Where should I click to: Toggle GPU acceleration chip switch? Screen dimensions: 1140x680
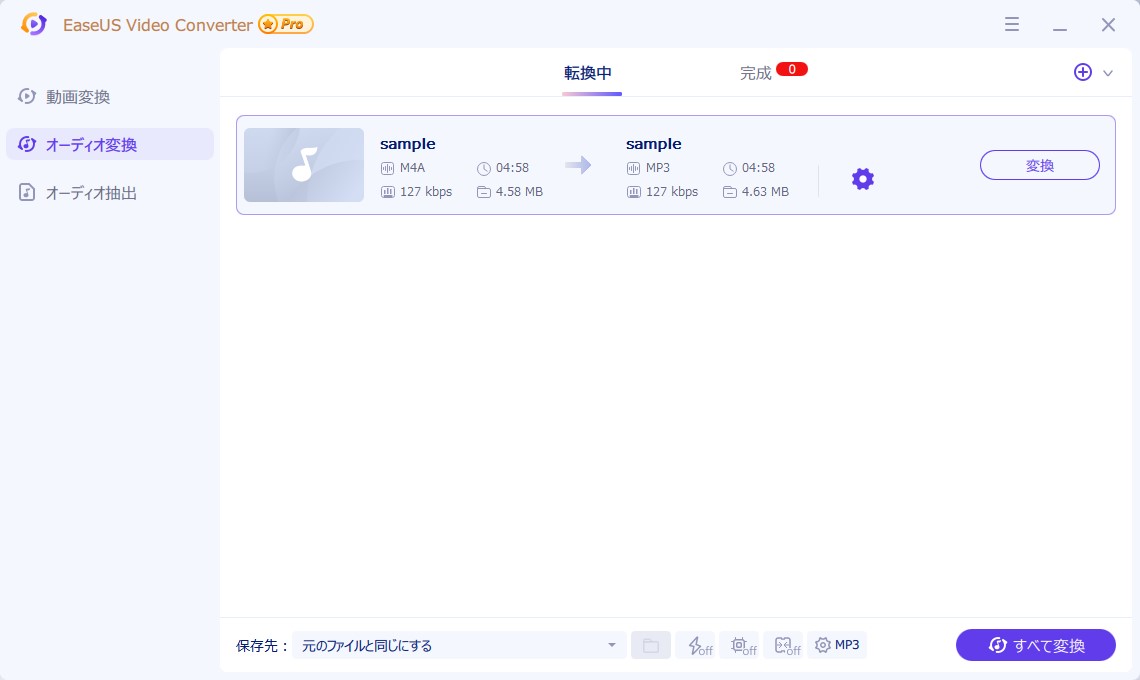741,645
